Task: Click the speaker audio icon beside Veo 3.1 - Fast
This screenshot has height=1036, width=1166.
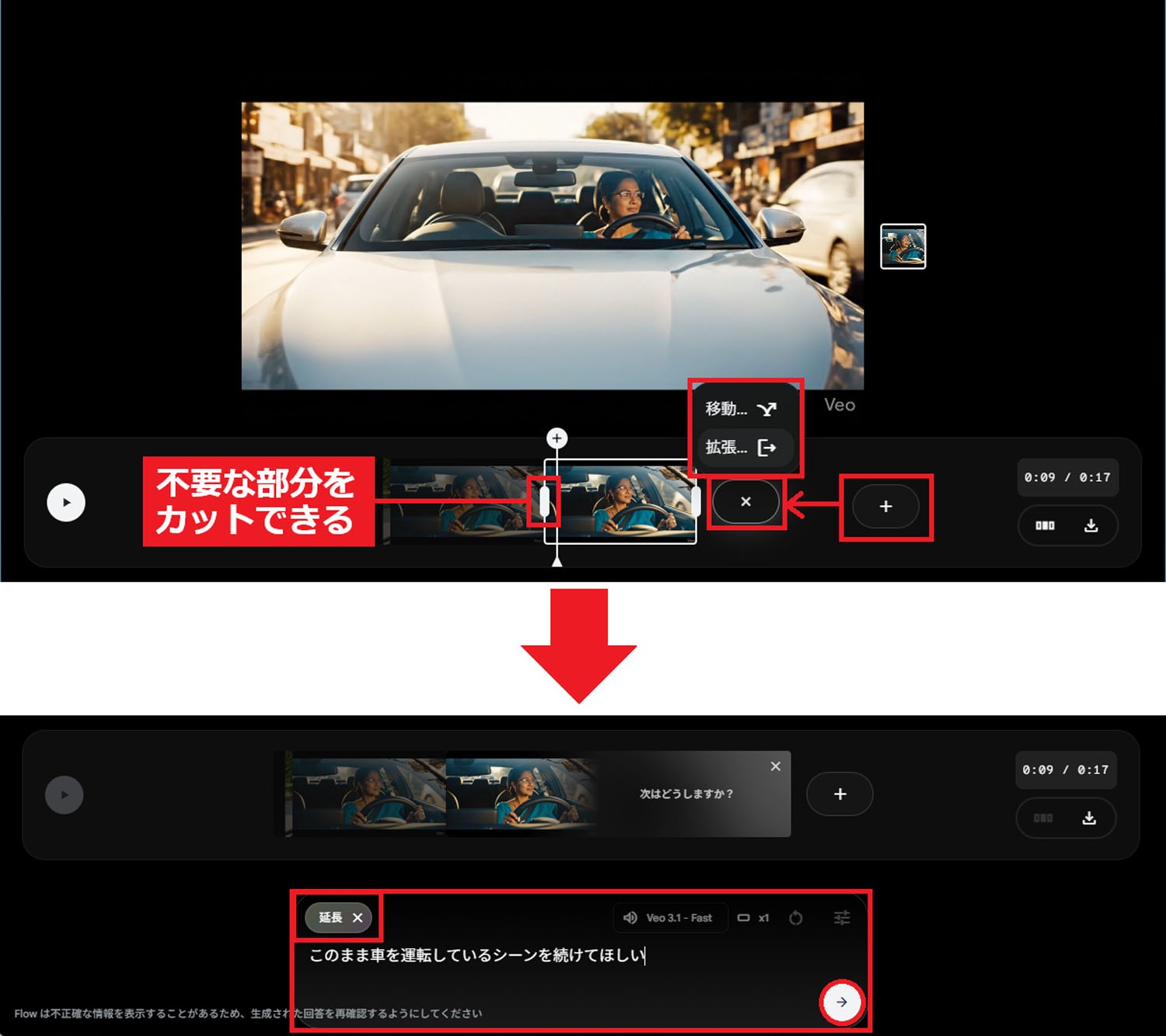Action: point(630,918)
